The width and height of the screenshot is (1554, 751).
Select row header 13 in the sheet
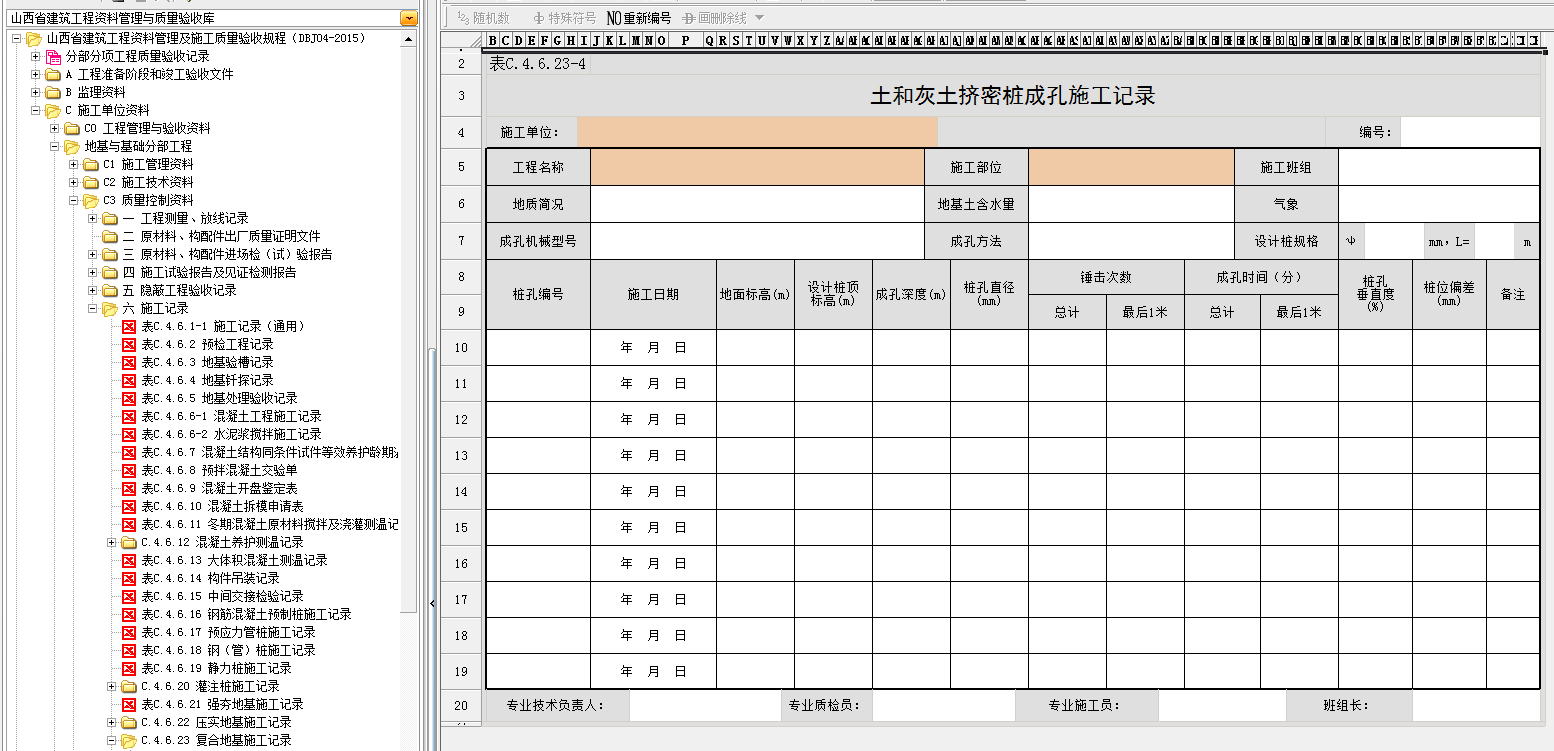pyautogui.click(x=461, y=456)
